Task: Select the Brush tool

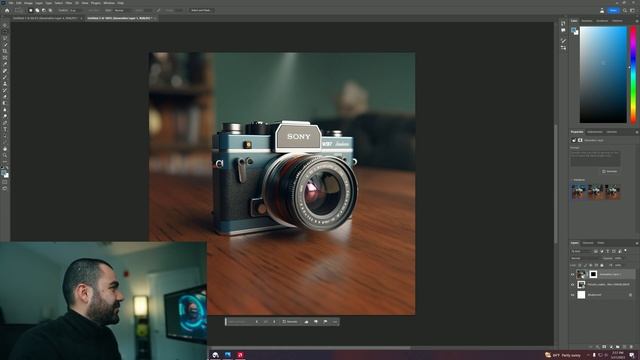Action: coord(5,78)
